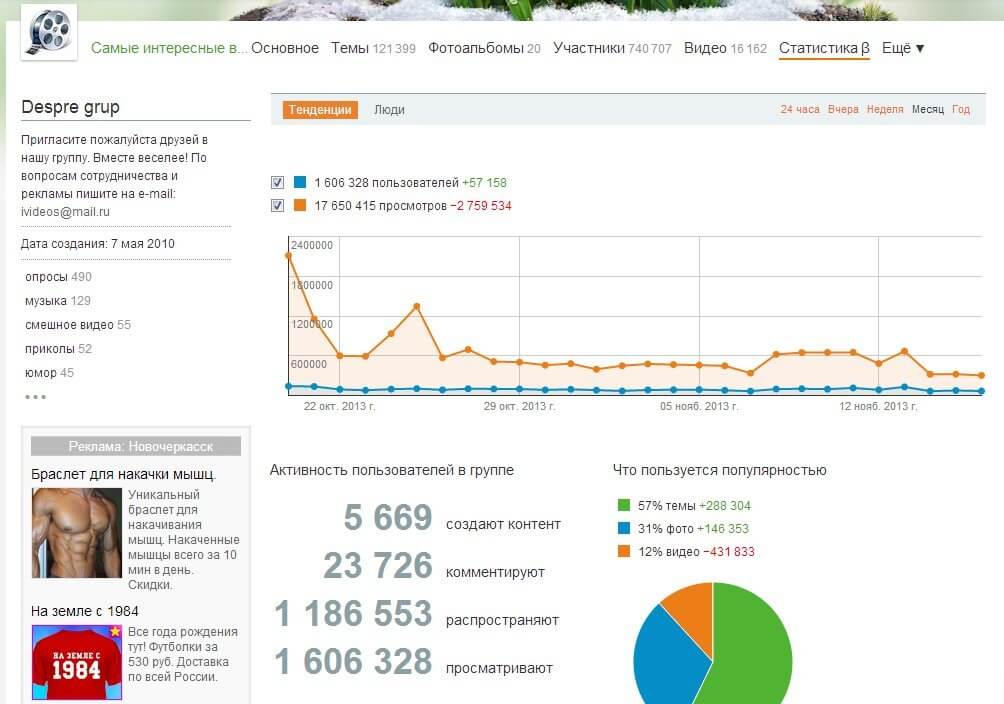The height and width of the screenshot is (704, 1004).
Task: Click the '1 606 328' просматривают number
Action: (x=353, y=661)
